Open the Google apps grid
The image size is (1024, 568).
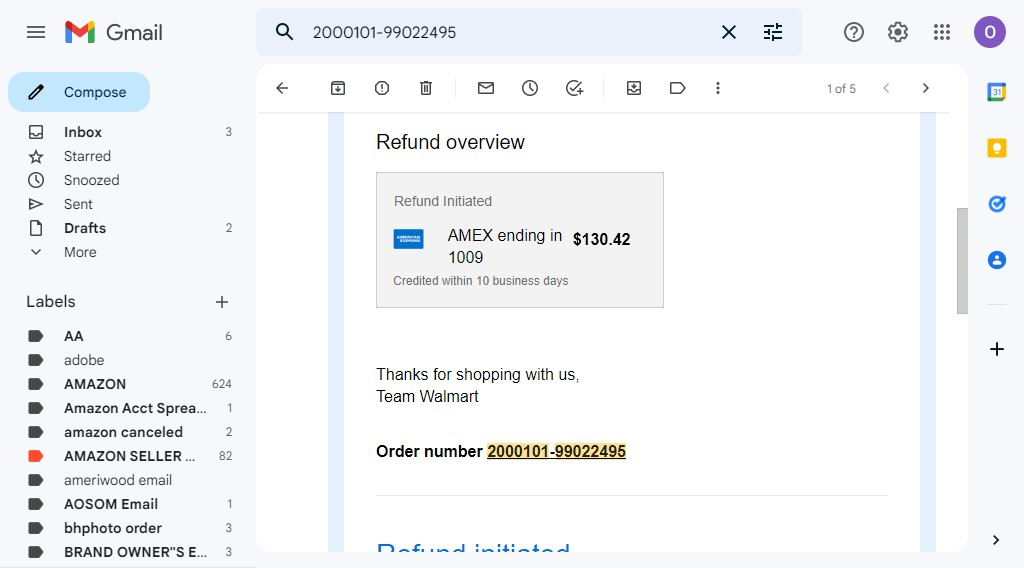942,32
